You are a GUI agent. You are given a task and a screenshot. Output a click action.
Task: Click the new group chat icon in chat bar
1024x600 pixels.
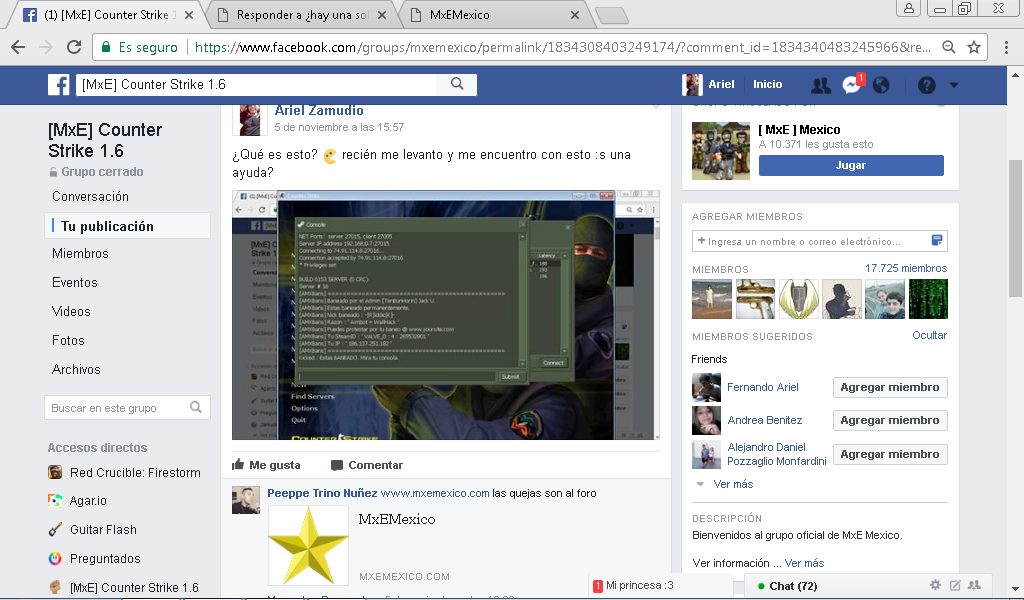click(x=974, y=585)
